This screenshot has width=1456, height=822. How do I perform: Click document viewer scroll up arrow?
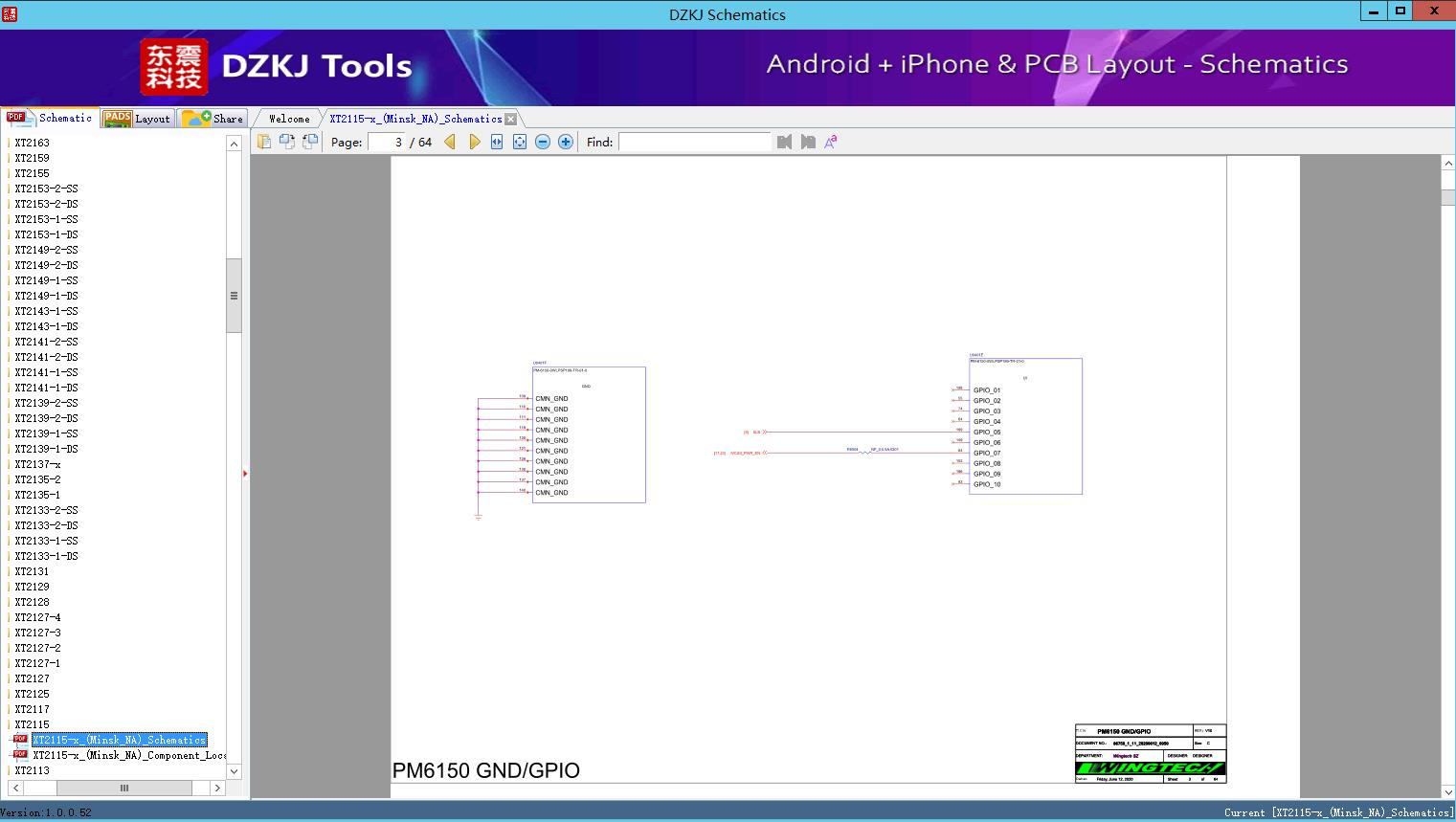tap(1448, 164)
